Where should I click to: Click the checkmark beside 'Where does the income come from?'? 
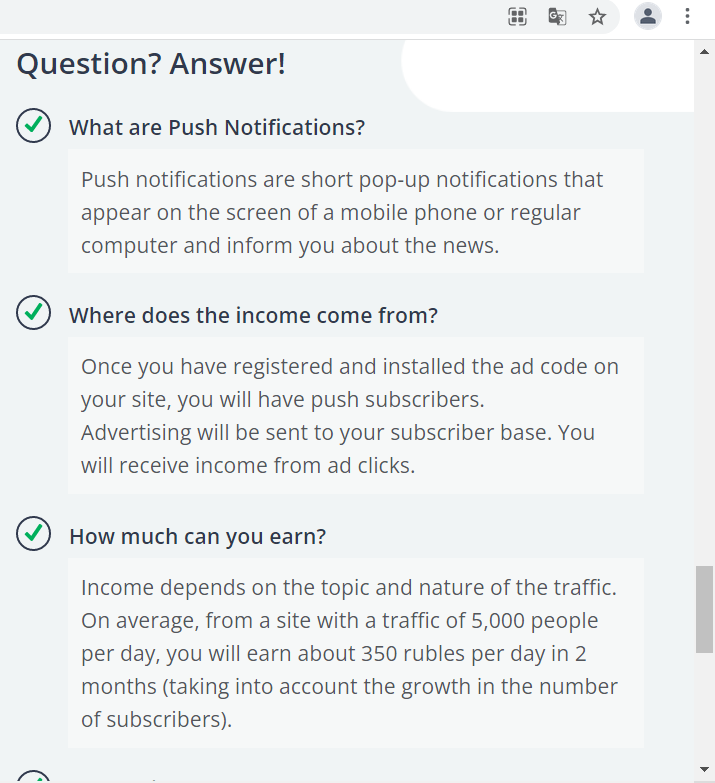pyautogui.click(x=34, y=313)
